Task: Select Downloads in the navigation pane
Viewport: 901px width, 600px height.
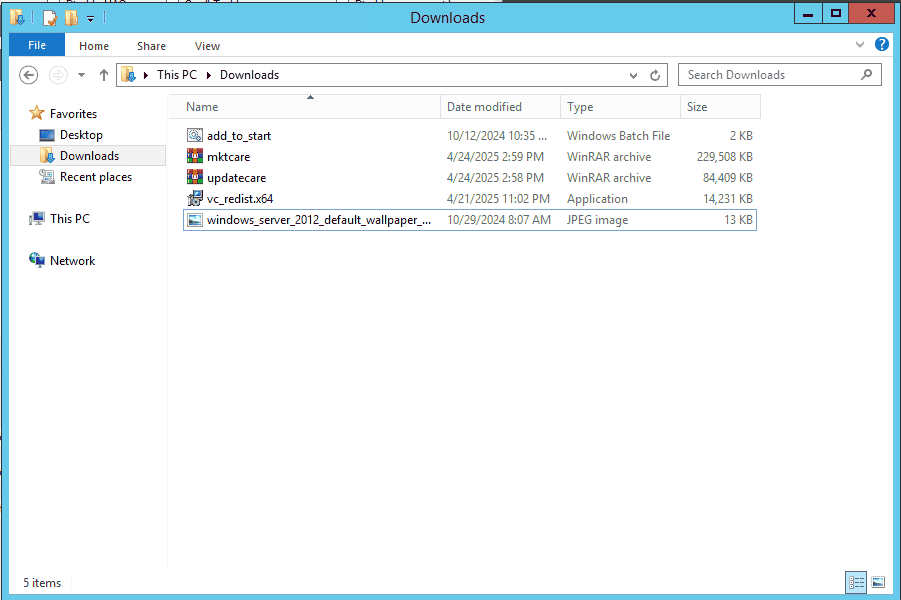Action: 89,156
